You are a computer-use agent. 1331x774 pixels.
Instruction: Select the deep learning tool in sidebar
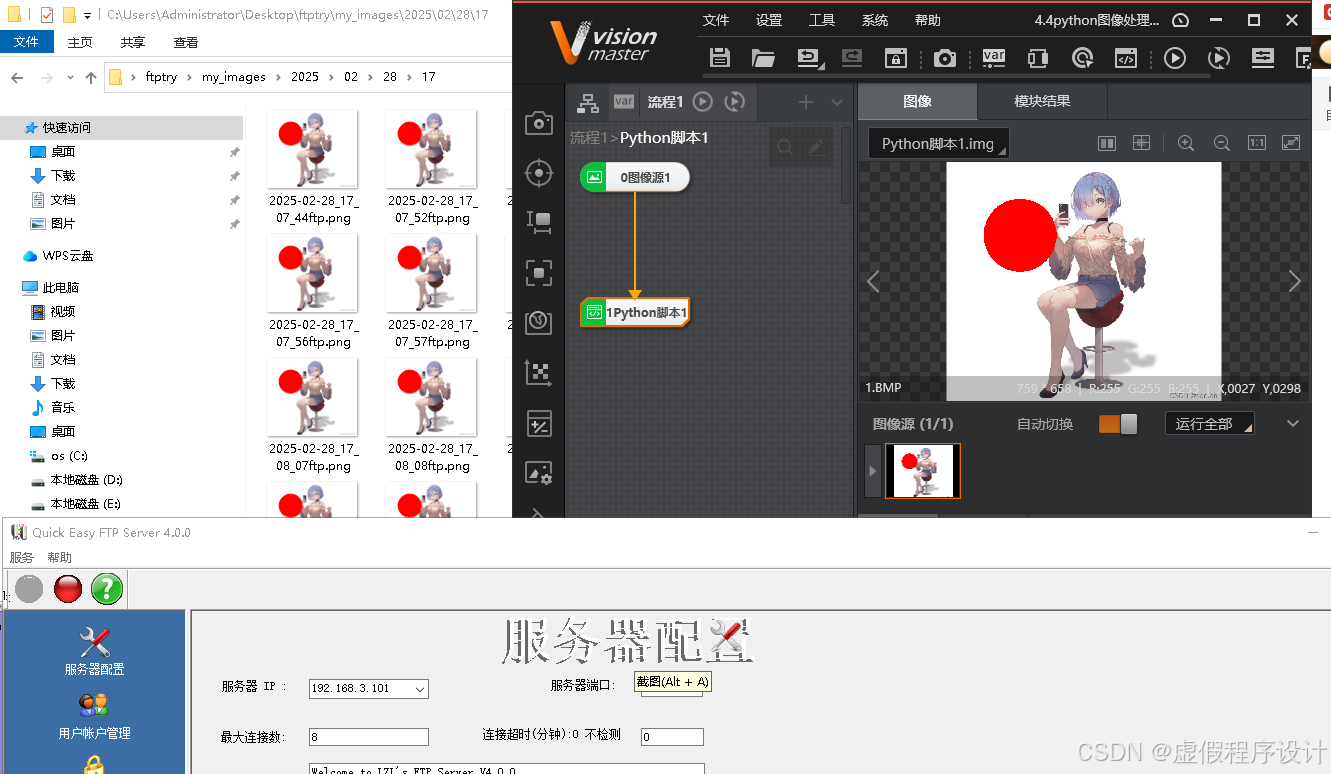click(539, 321)
